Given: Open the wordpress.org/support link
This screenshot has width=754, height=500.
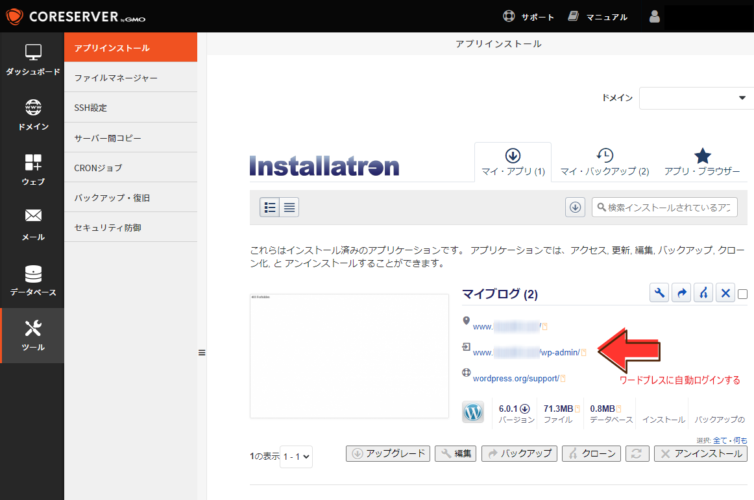Looking at the screenshot, I should pyautogui.click(x=515, y=378).
